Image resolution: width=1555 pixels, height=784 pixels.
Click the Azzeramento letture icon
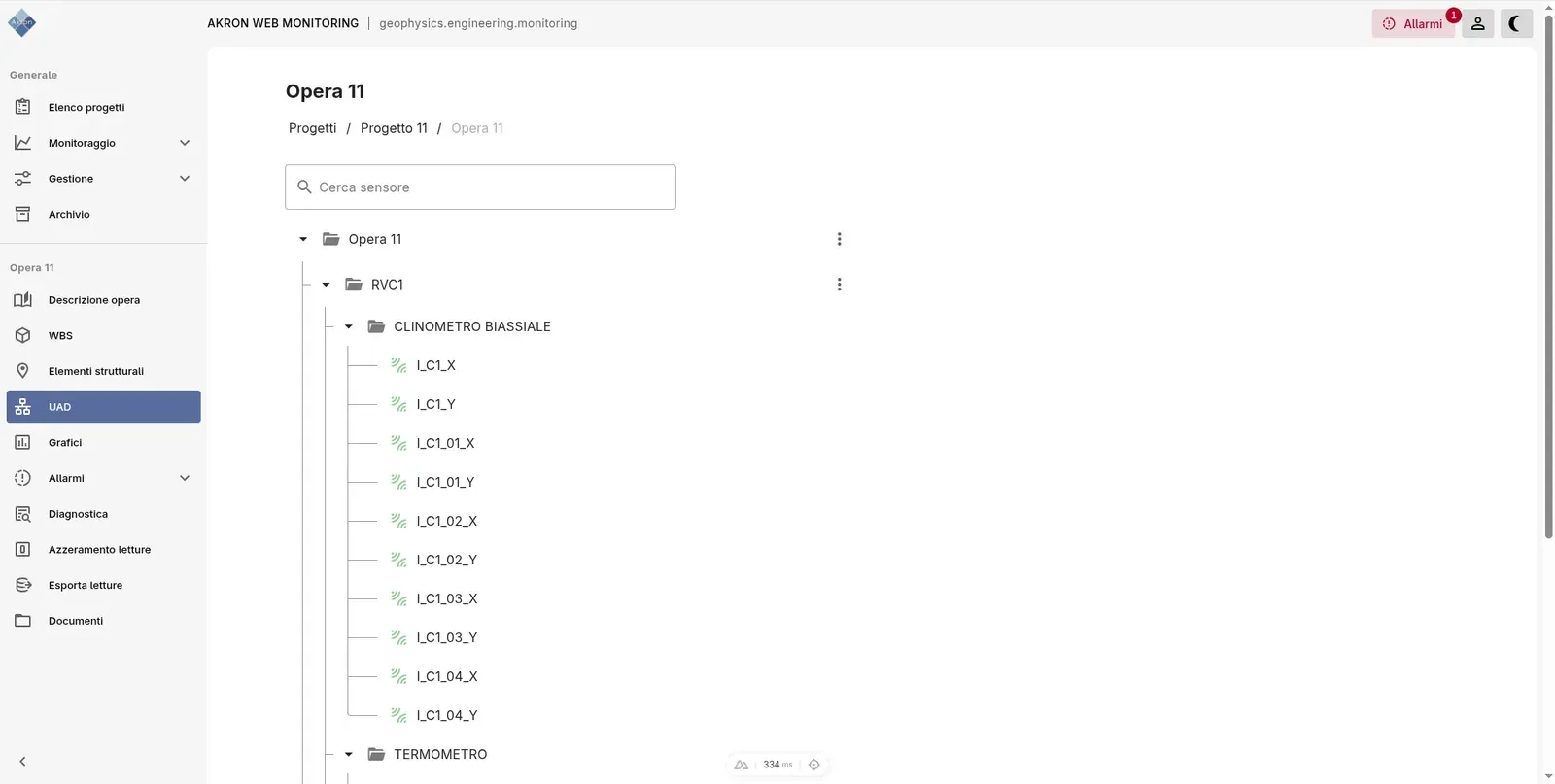point(22,549)
